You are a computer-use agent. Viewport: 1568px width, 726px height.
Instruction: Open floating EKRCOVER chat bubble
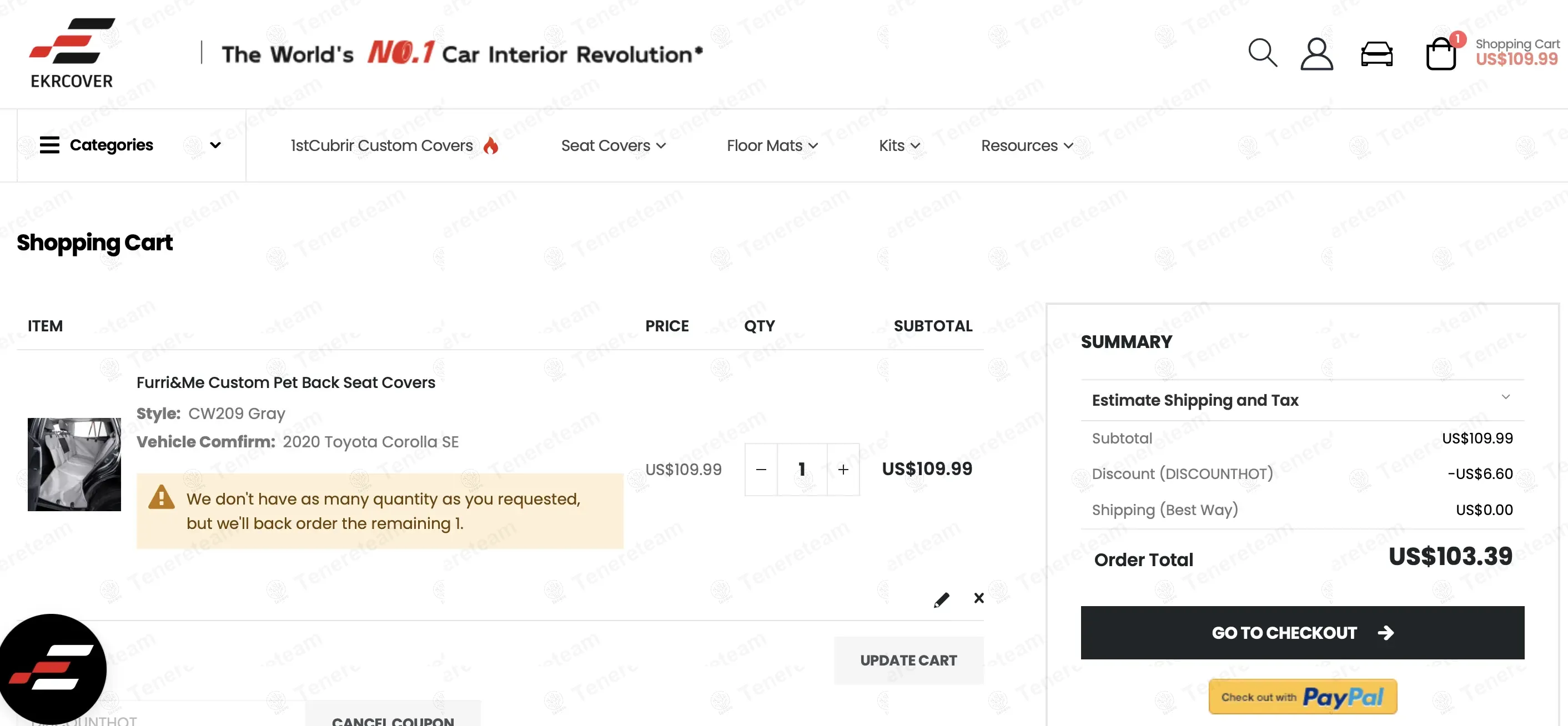click(x=53, y=668)
